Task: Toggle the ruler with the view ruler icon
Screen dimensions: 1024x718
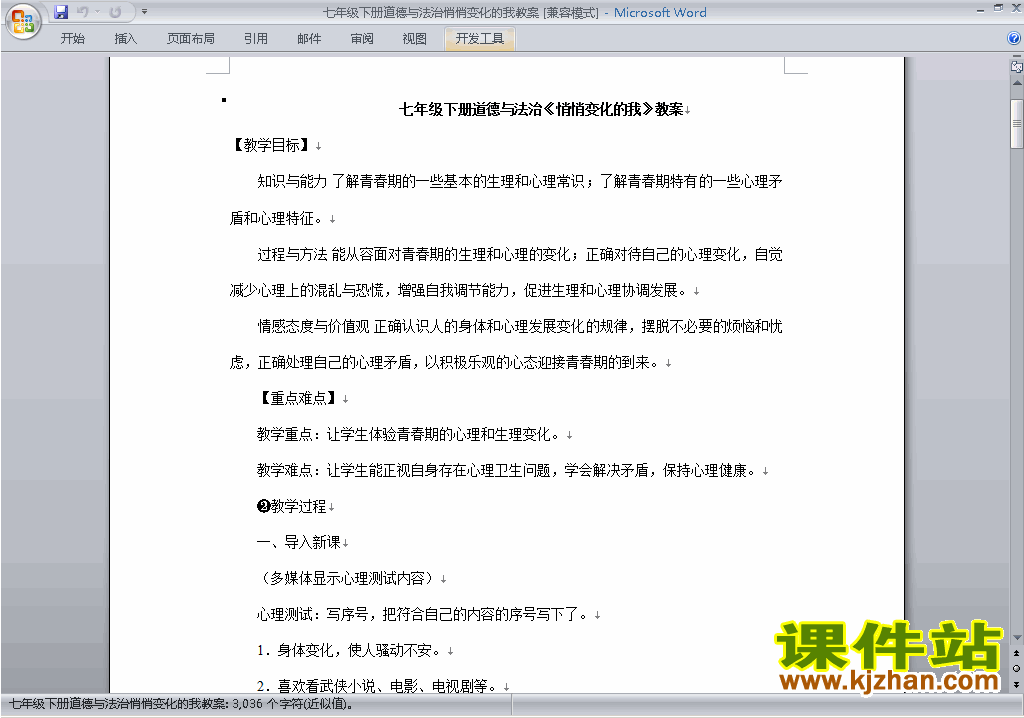Action: click(1016, 67)
